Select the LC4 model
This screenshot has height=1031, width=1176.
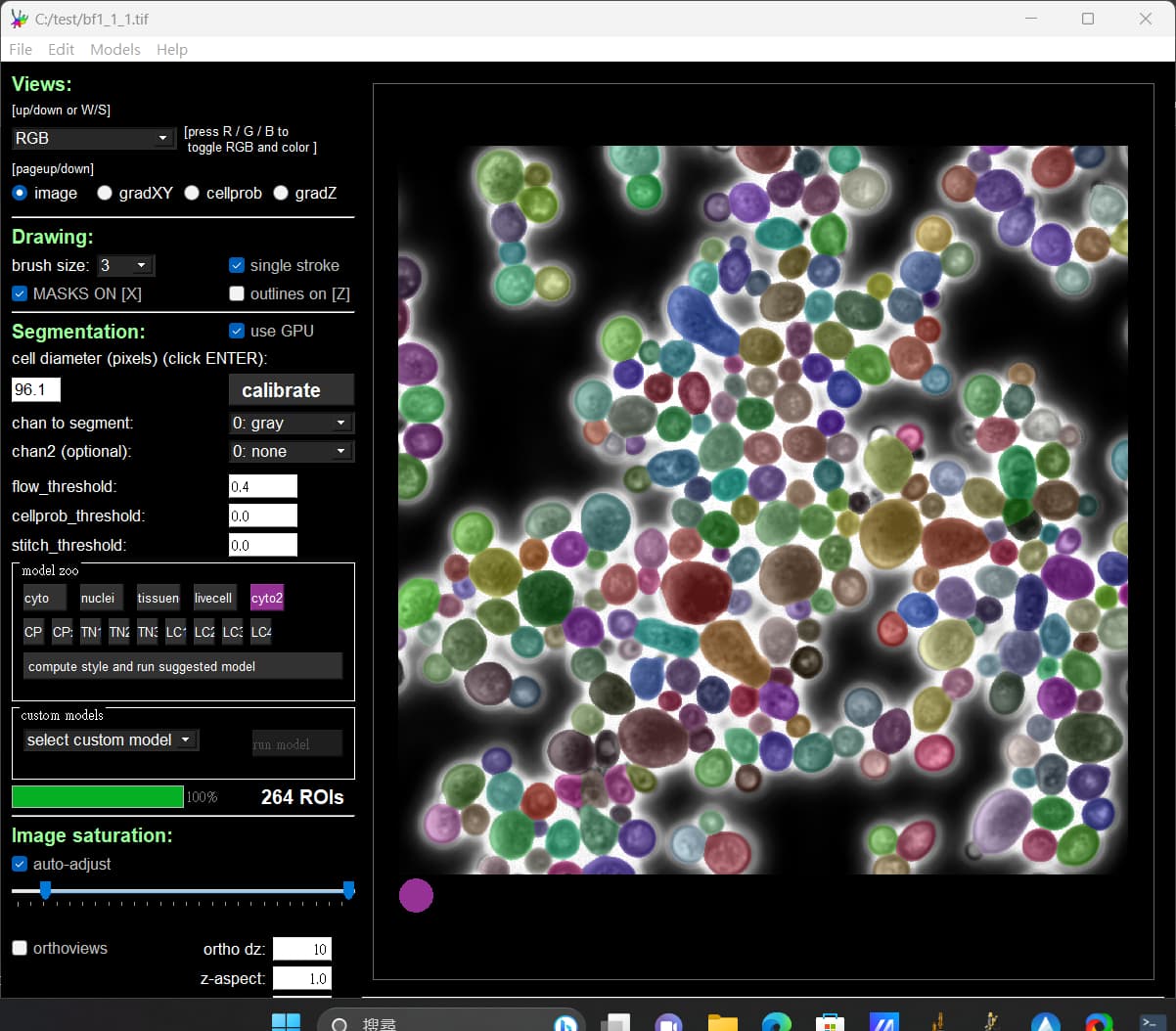[x=260, y=632]
